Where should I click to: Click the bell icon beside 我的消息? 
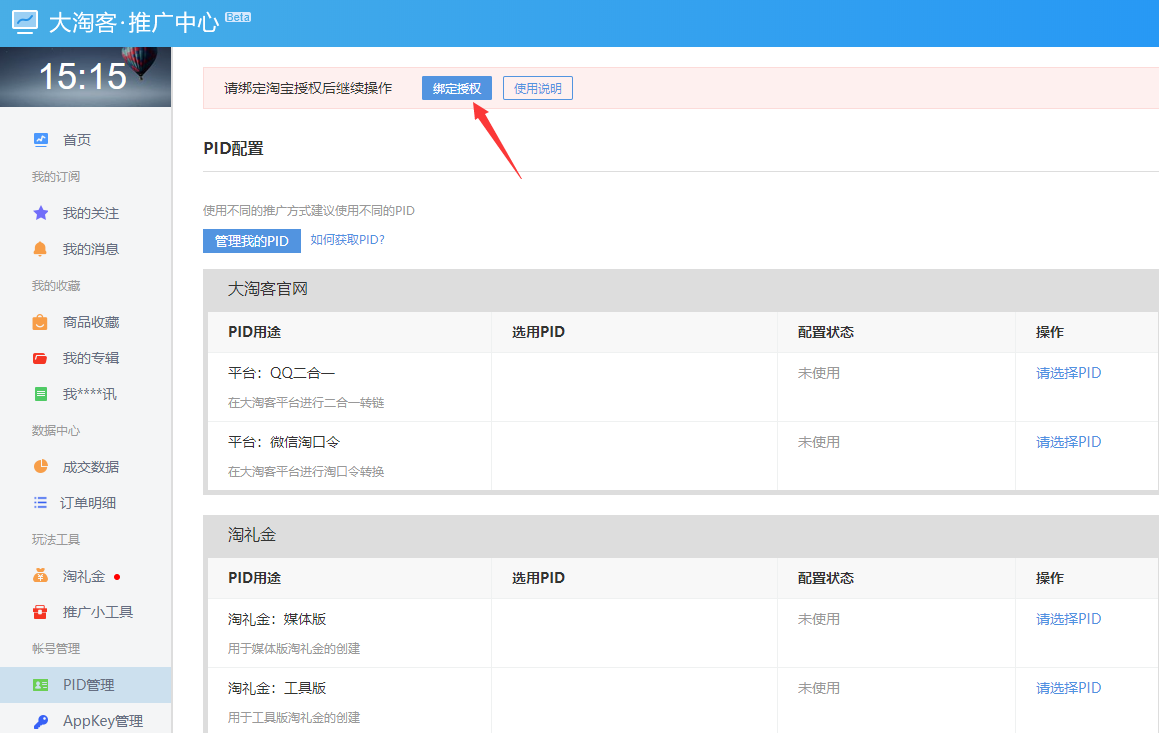click(x=40, y=249)
